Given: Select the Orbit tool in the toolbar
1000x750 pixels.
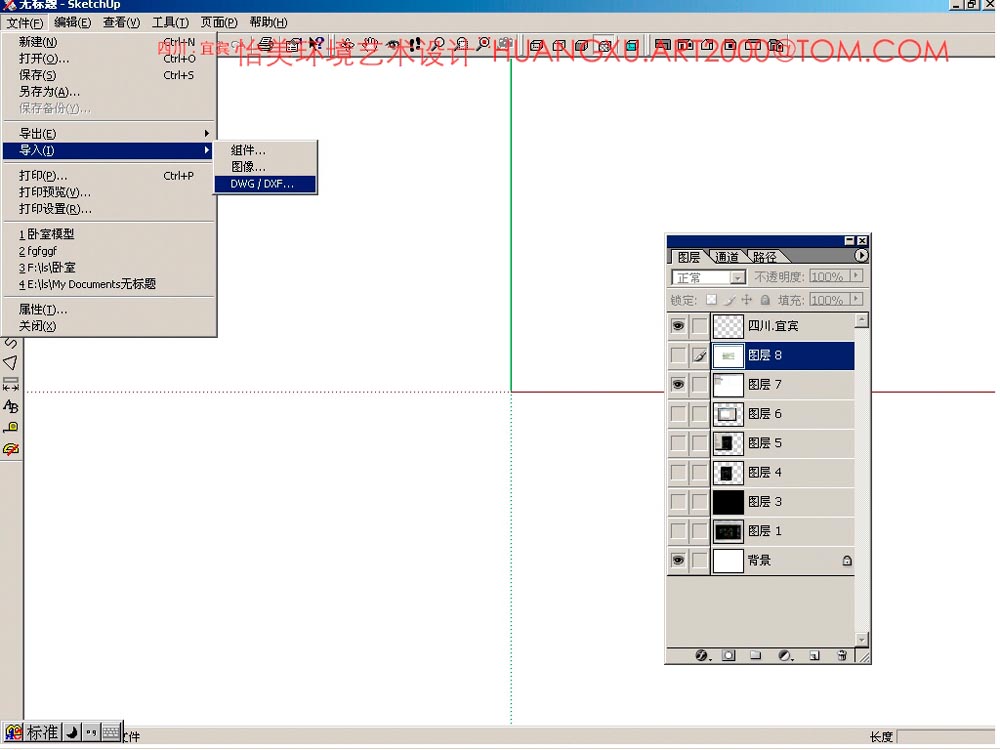Looking at the screenshot, I should [346, 45].
